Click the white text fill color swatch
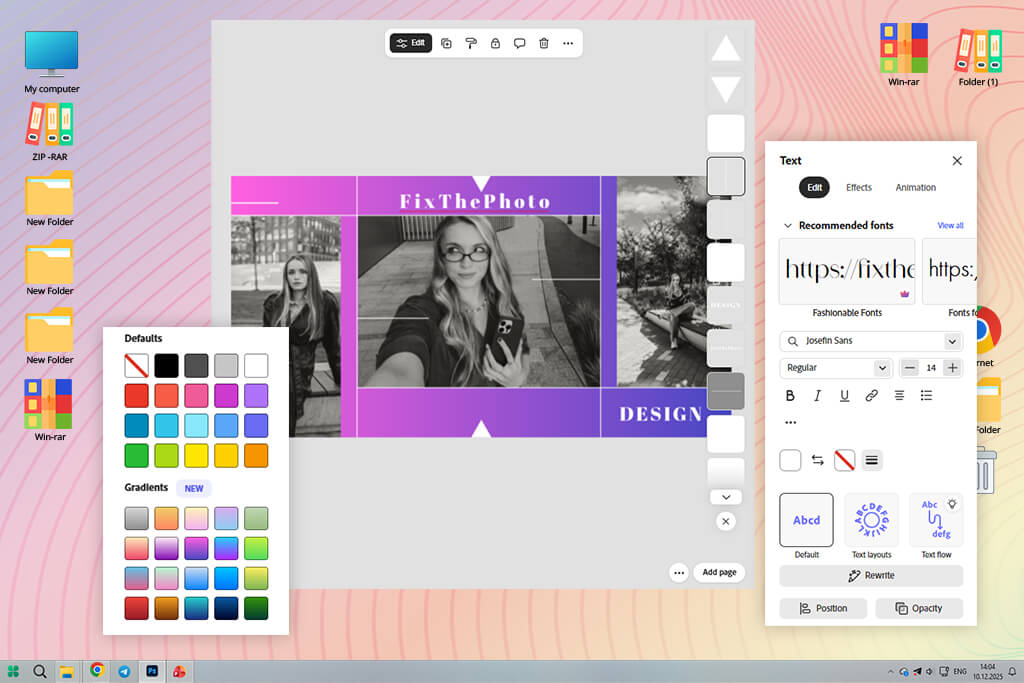This screenshot has height=683, width=1024. pos(790,460)
